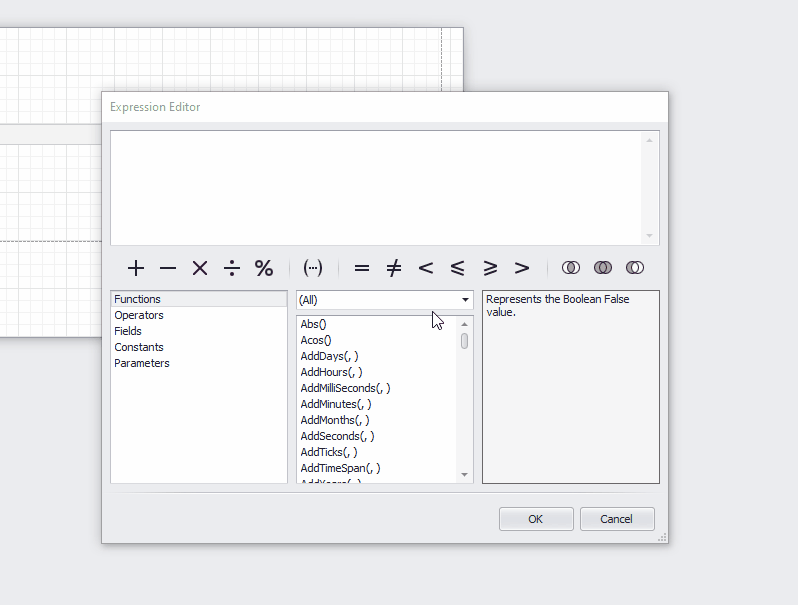This screenshot has height=605, width=798.
Task: Insert the percent modulo operator
Action: click(264, 268)
